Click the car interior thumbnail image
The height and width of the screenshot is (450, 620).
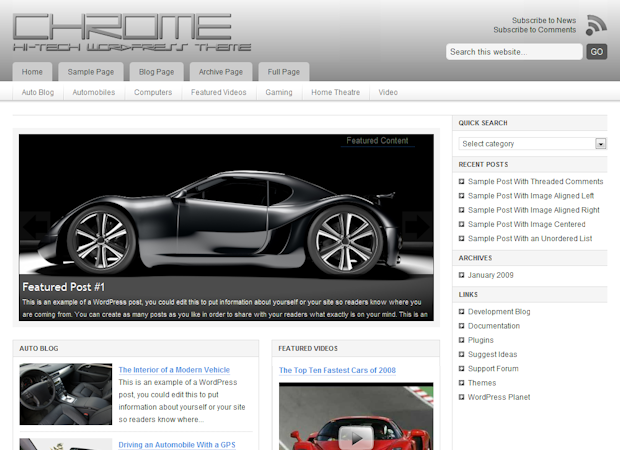point(66,394)
